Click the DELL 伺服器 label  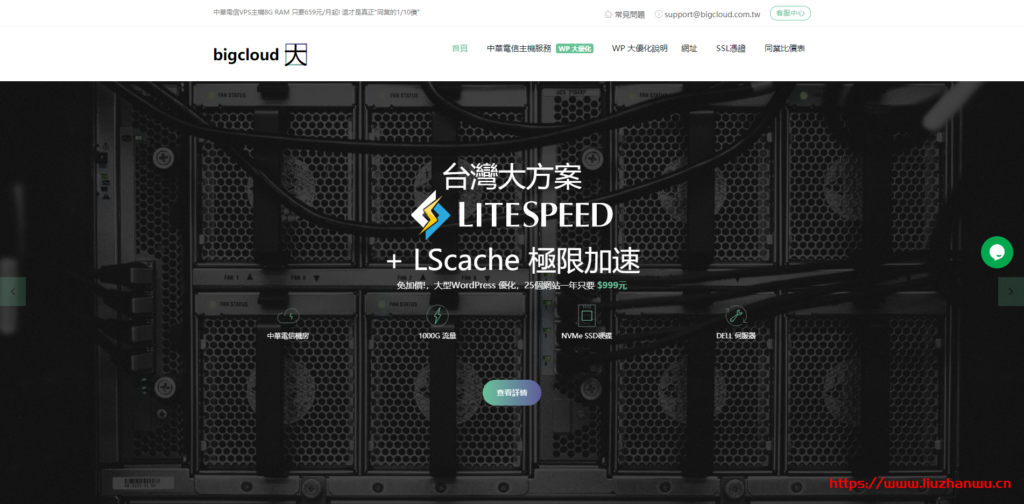tap(736, 336)
